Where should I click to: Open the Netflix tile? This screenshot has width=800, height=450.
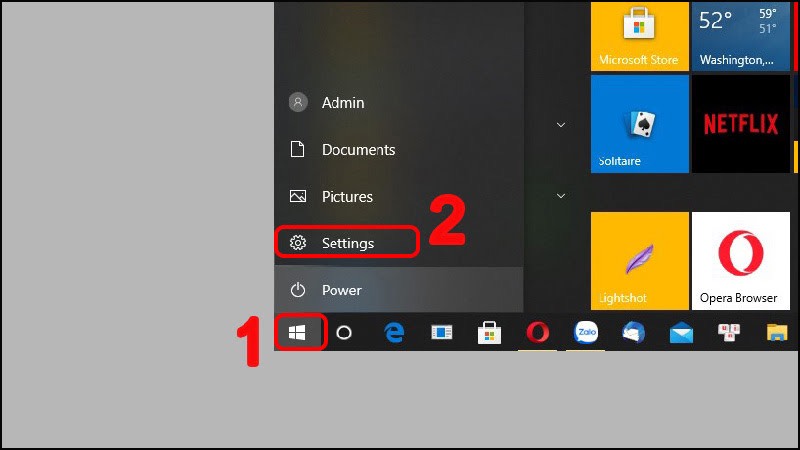(x=740, y=124)
